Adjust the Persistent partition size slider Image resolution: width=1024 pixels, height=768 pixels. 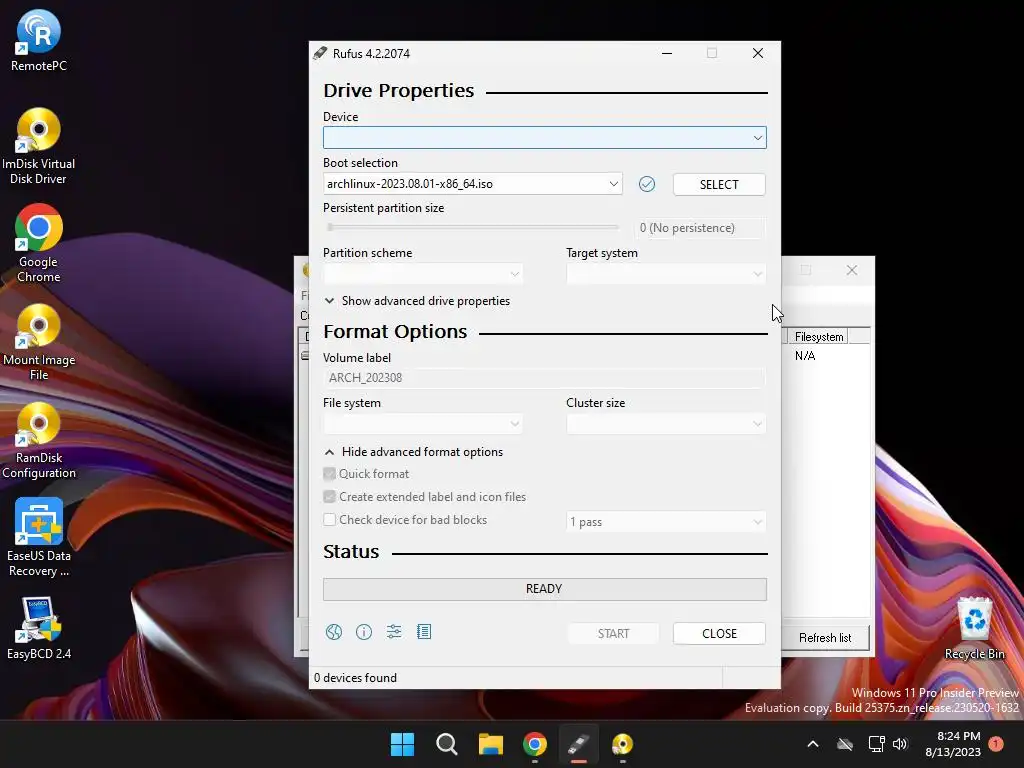[x=473, y=227]
